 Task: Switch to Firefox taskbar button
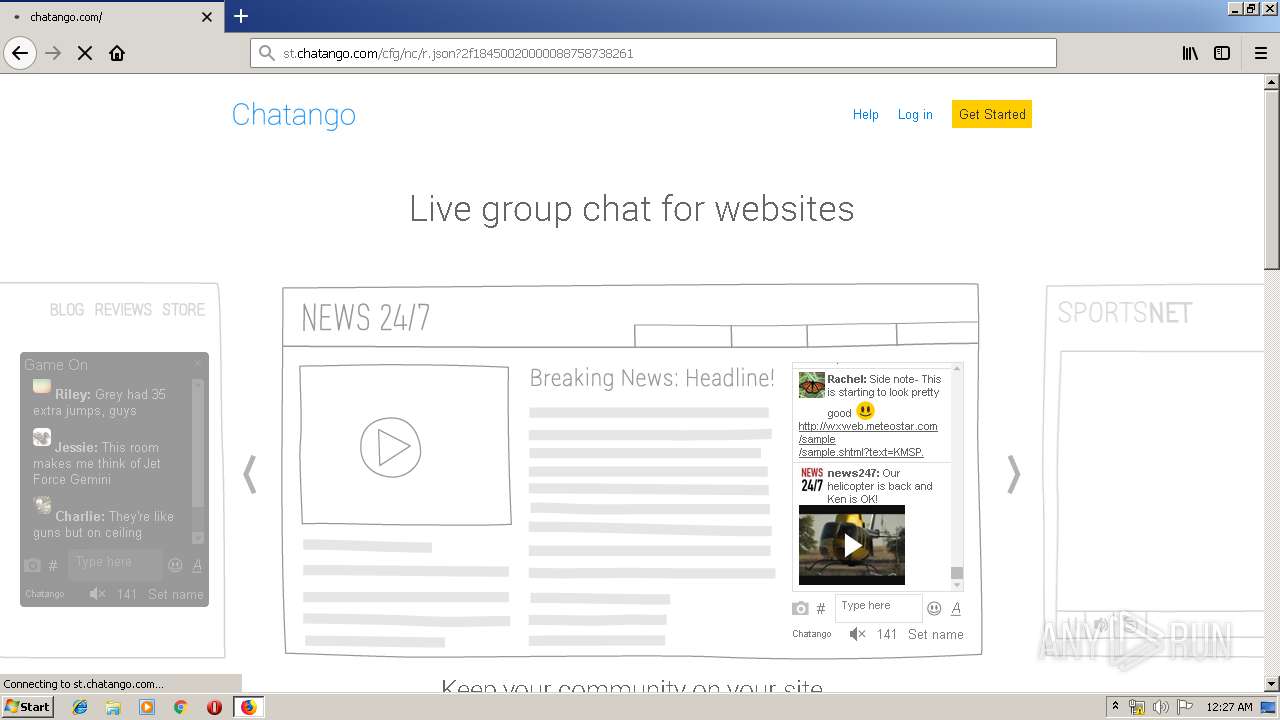[x=248, y=707]
